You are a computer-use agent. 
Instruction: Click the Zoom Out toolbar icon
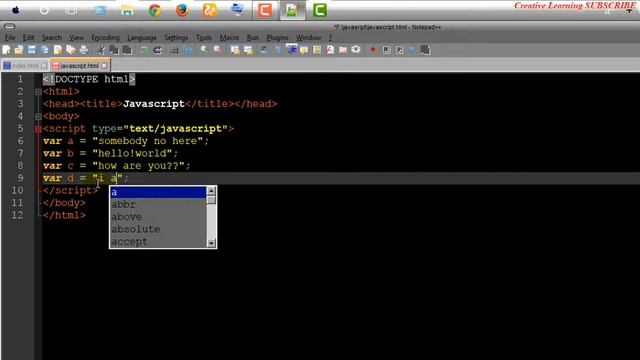click(x=218, y=50)
